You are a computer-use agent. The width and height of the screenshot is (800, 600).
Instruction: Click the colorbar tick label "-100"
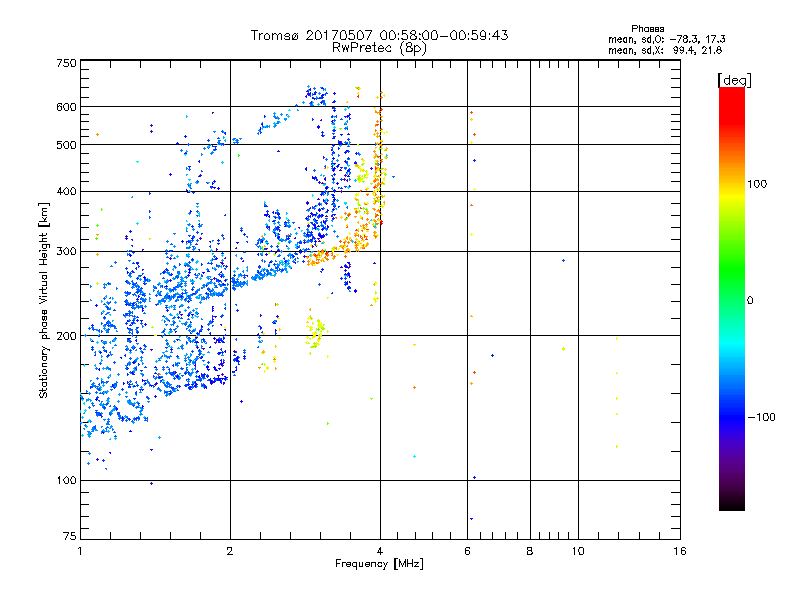[x=761, y=417]
